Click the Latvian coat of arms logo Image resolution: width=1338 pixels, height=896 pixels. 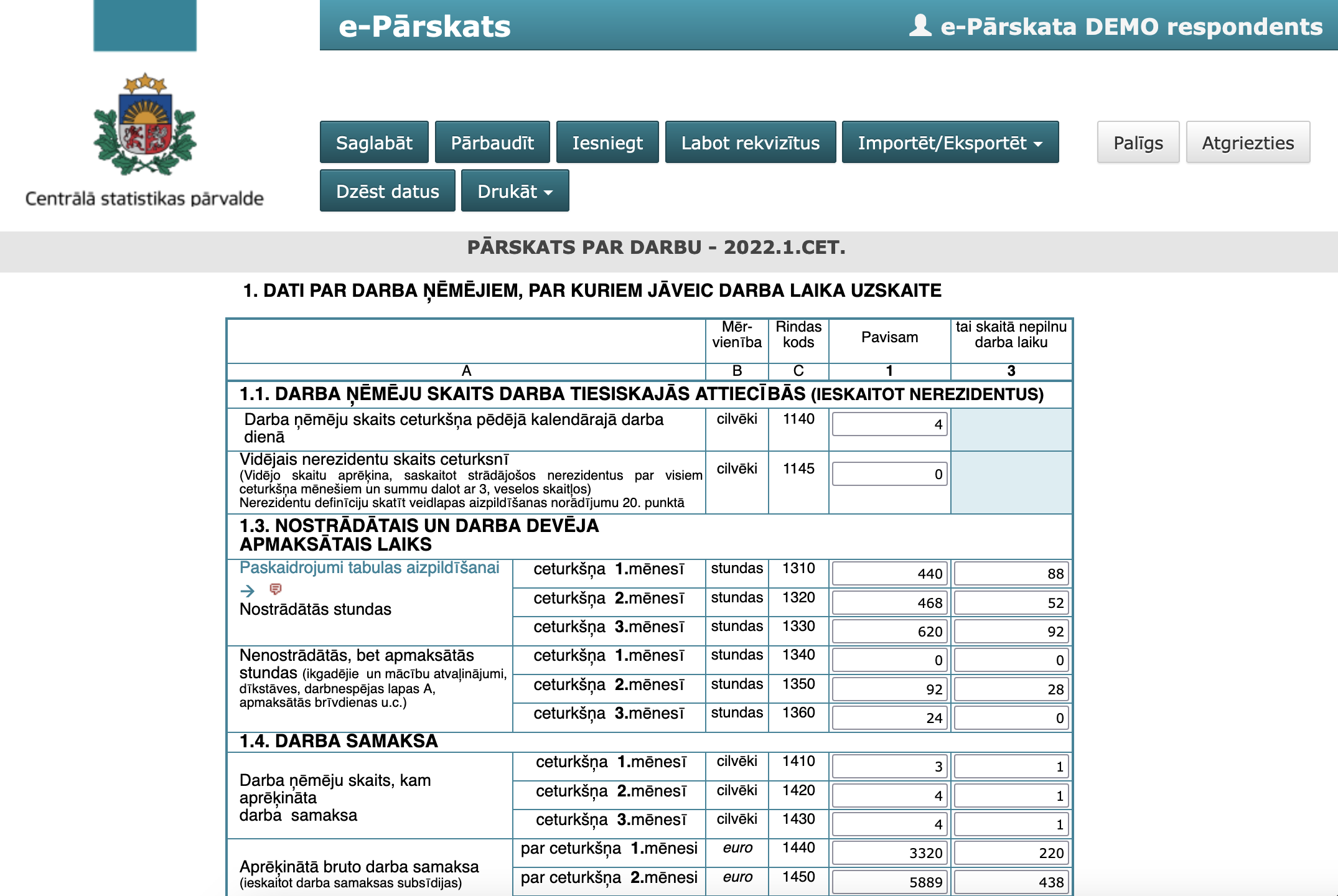(145, 124)
